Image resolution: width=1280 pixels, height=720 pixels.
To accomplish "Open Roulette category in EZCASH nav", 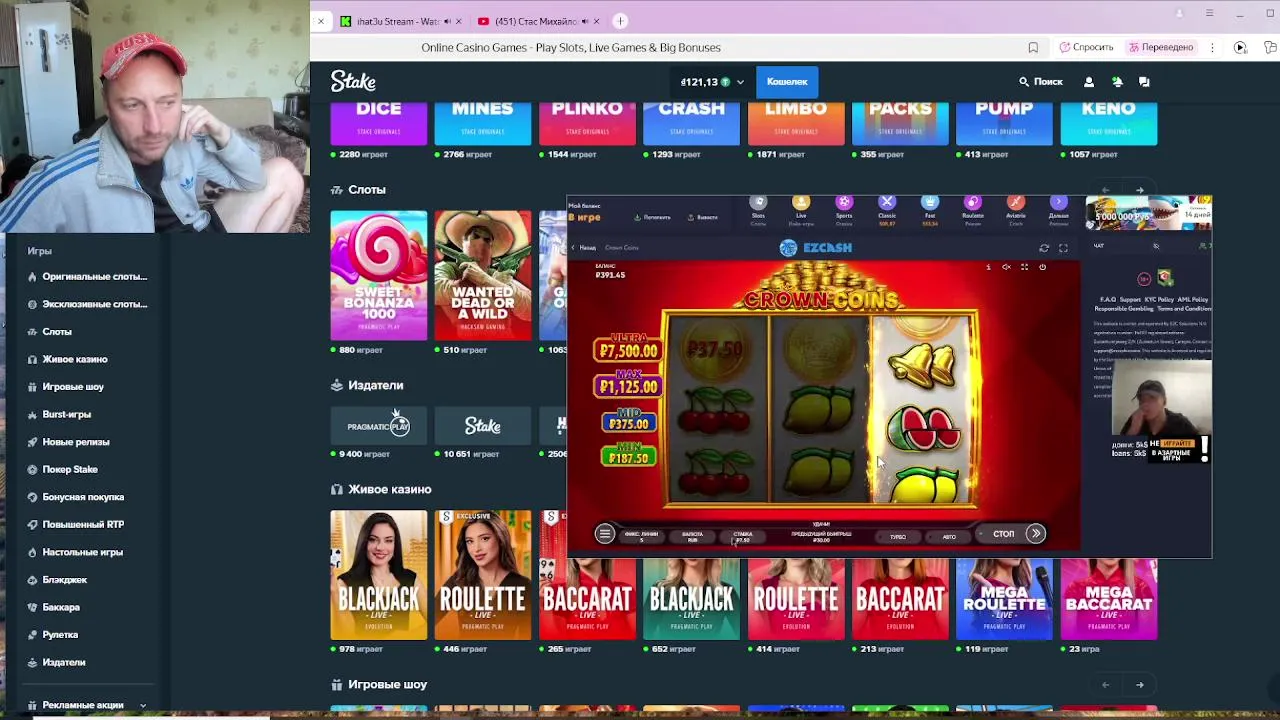I will point(972,208).
